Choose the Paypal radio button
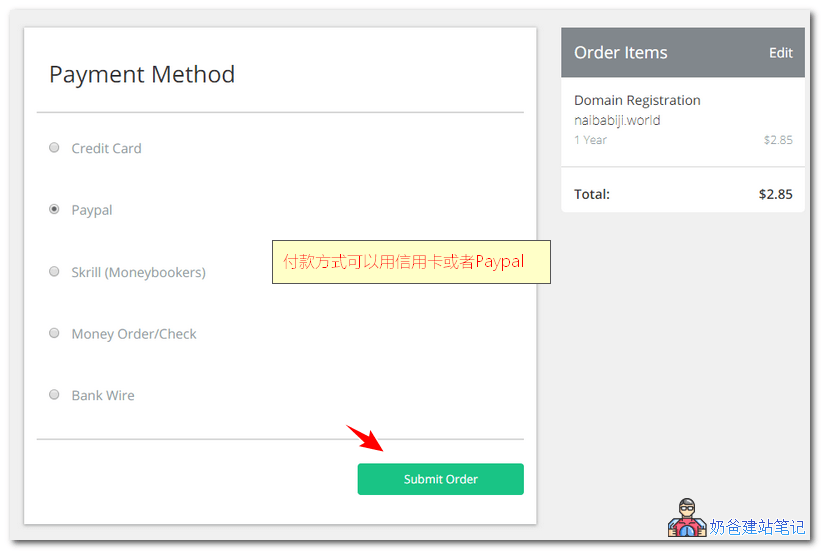This screenshot has height=551, width=821. 54,210
